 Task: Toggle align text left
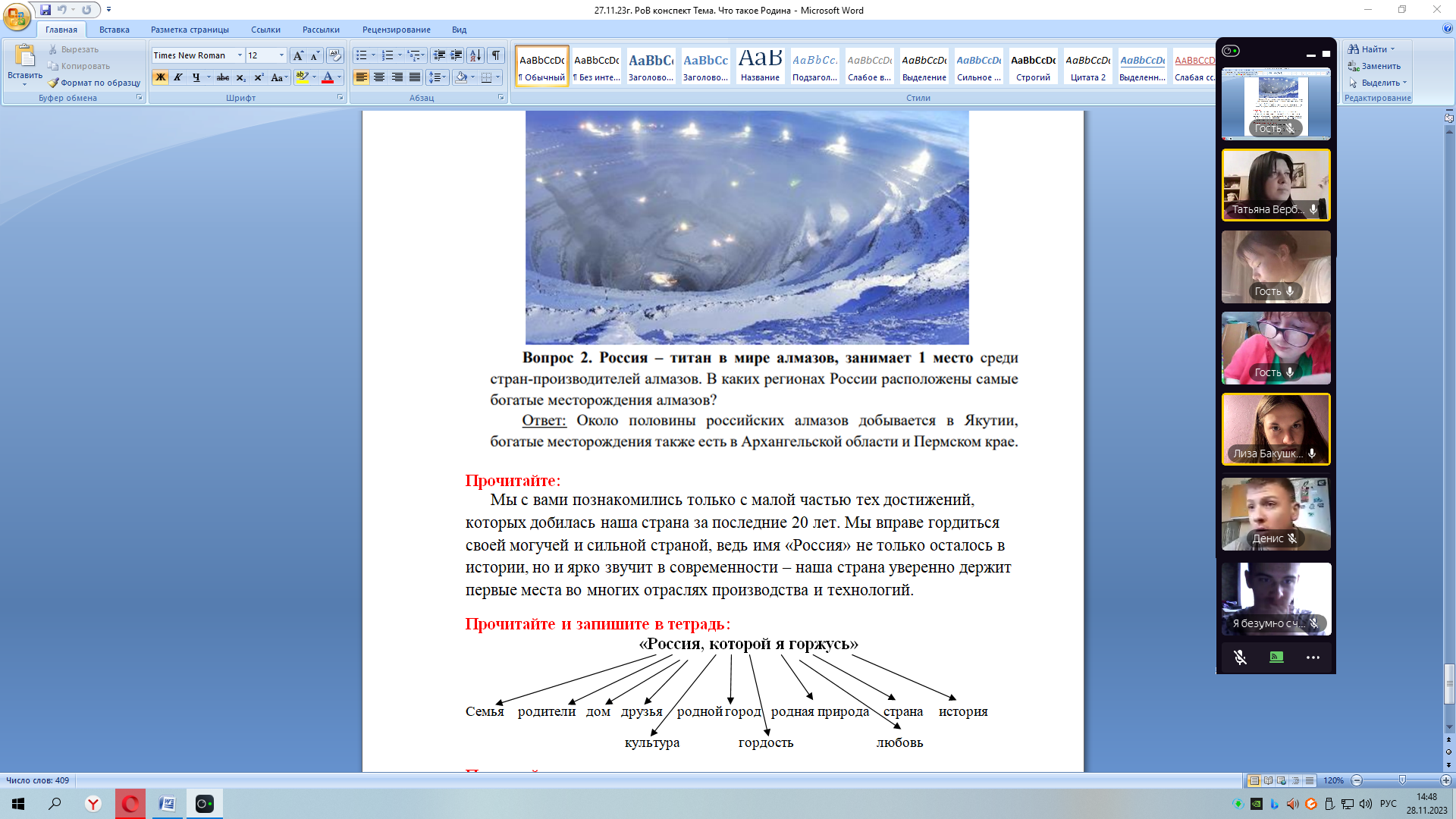tap(361, 77)
